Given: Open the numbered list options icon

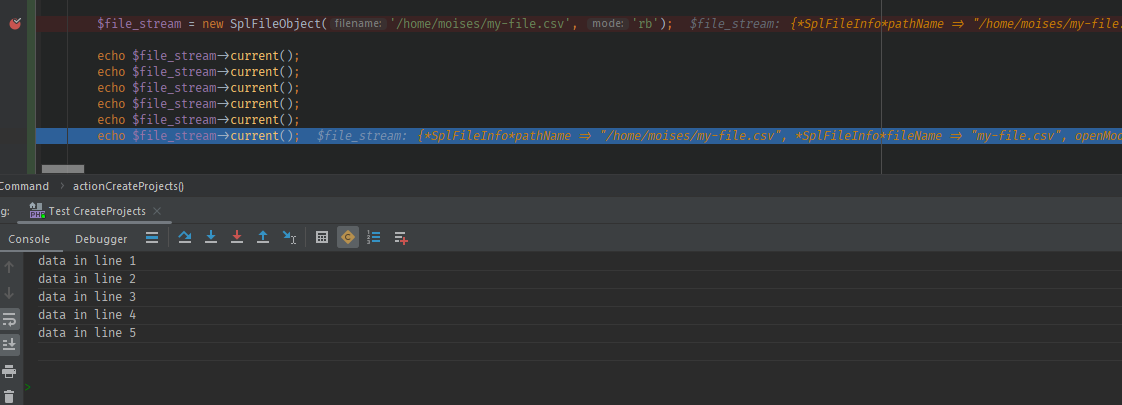Looking at the screenshot, I should (x=374, y=238).
